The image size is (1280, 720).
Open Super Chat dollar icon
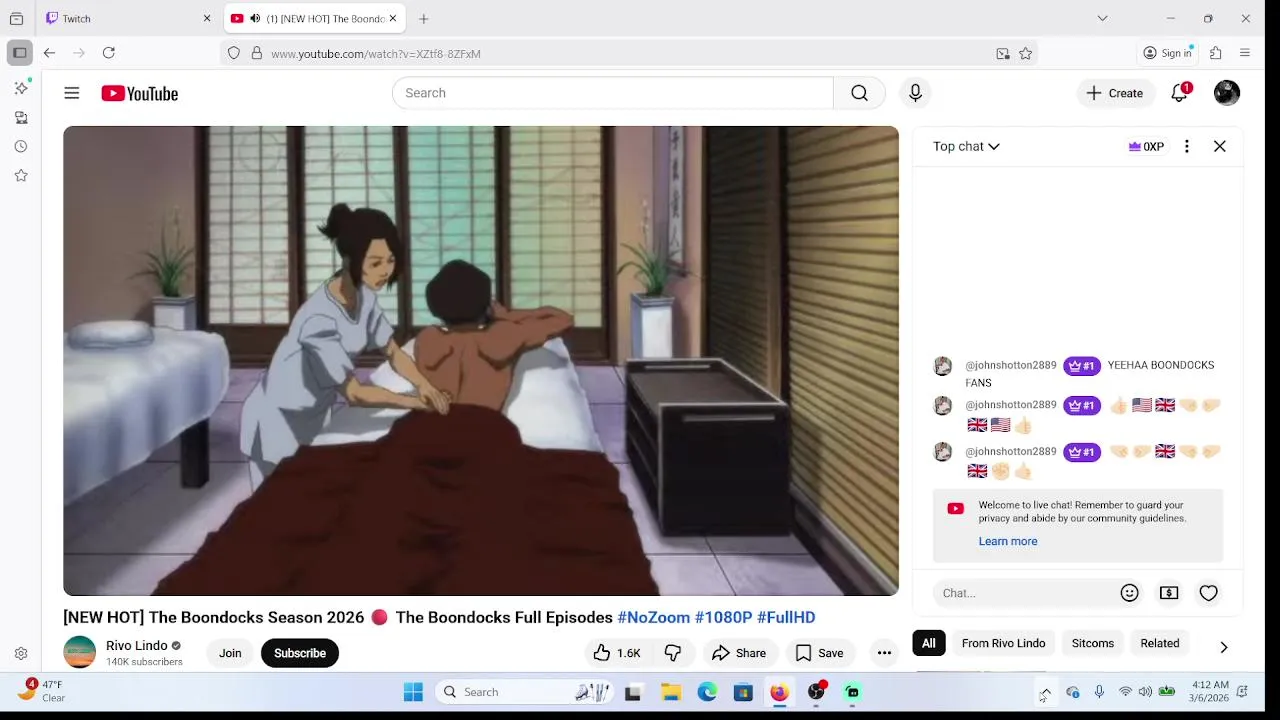click(1169, 593)
